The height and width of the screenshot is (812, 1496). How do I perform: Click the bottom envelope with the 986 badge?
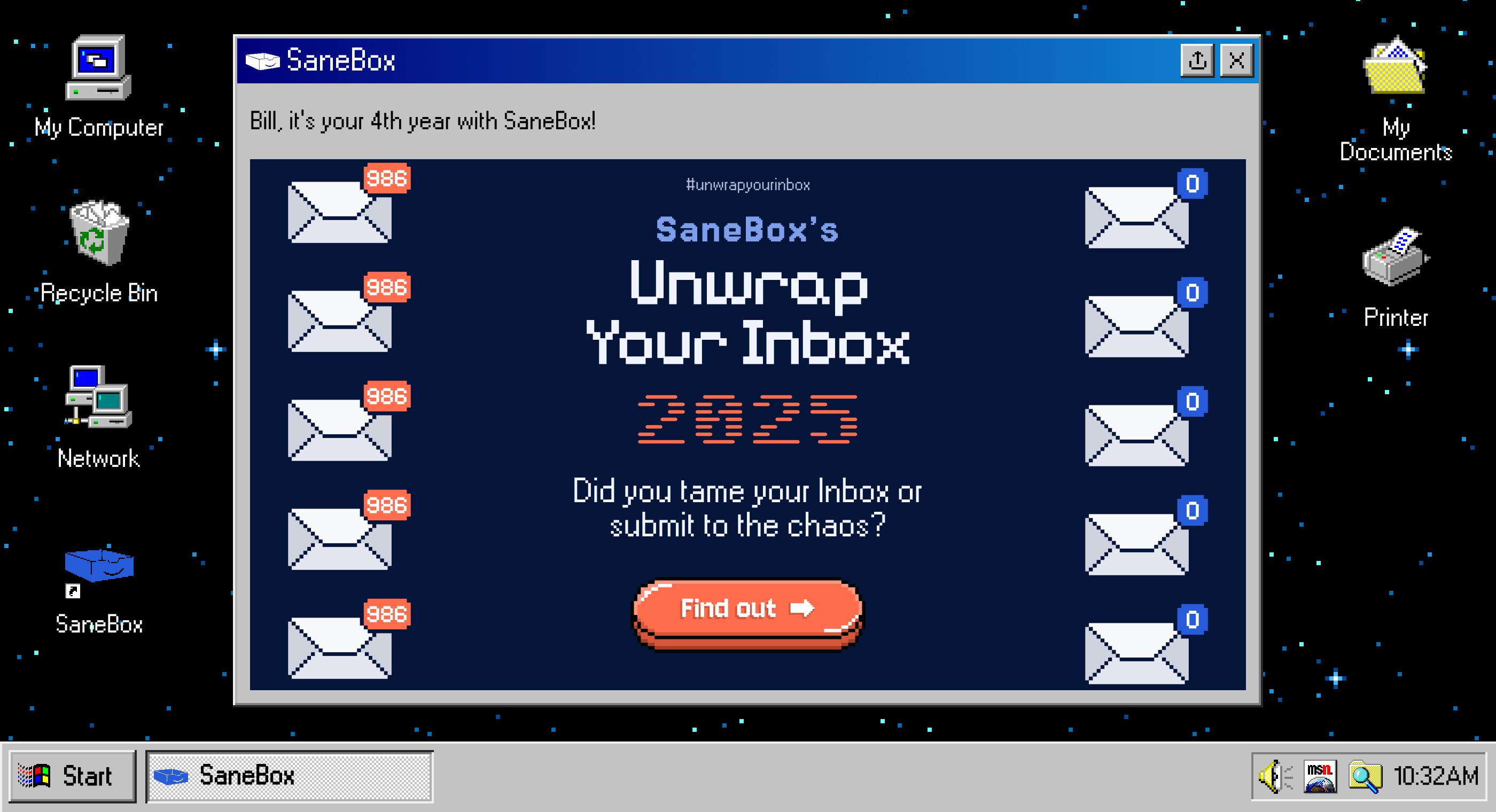pyautogui.click(x=340, y=647)
